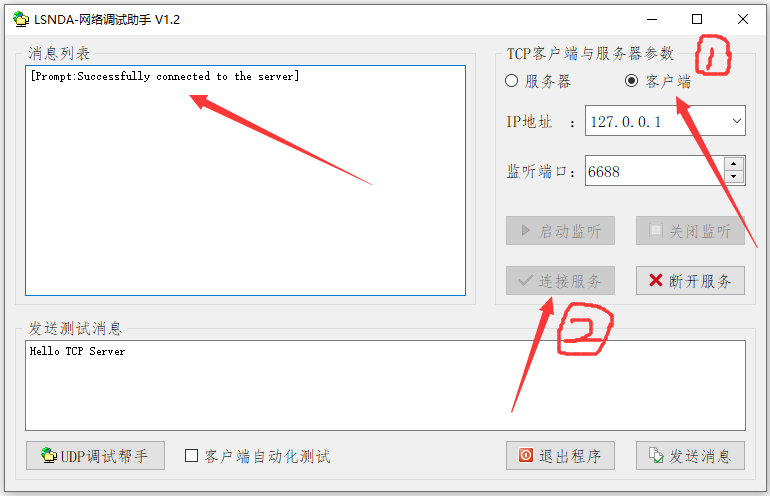
Task: Increase the listening port with up arrow
Action: [x=734, y=164]
